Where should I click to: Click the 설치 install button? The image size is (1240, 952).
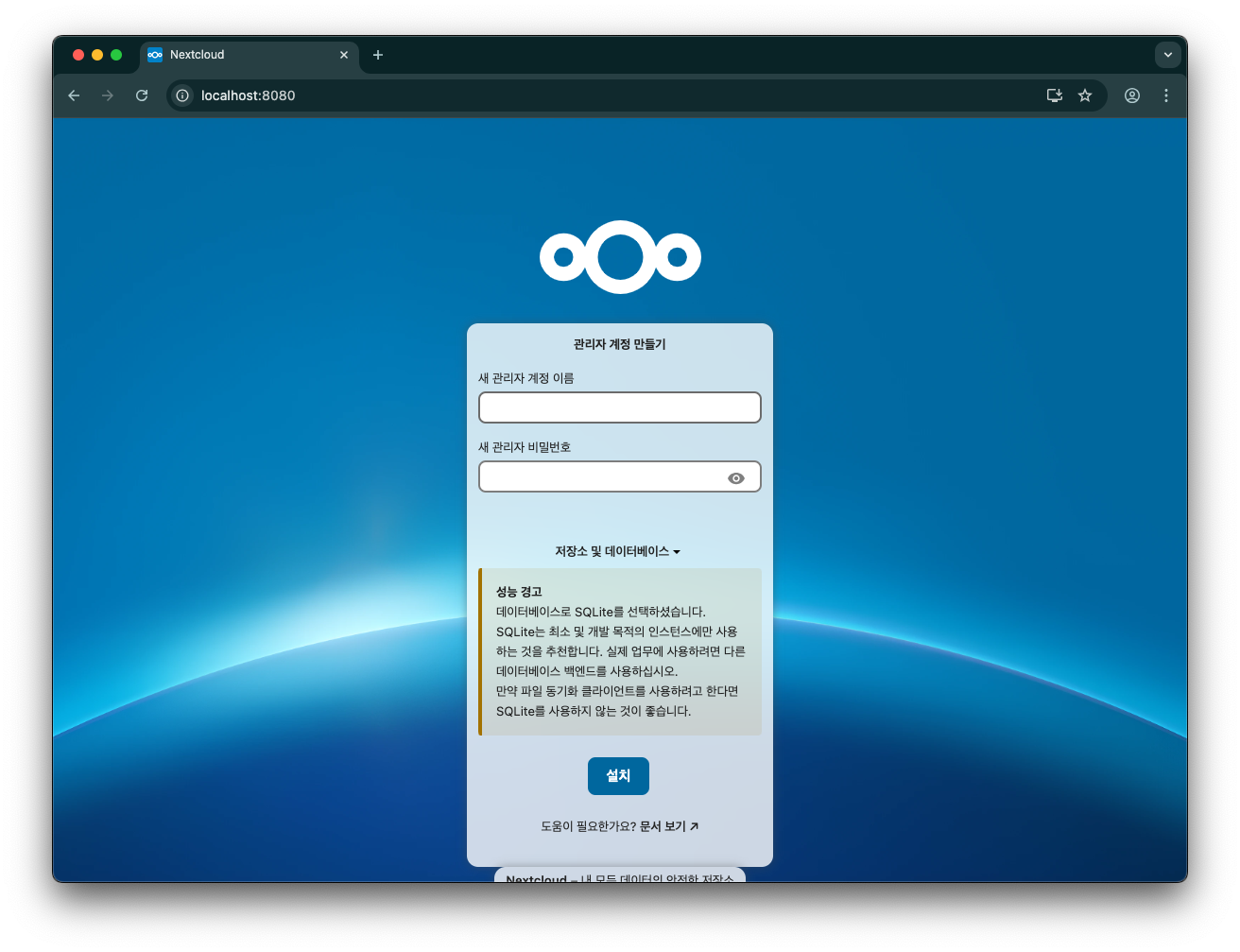(x=618, y=776)
